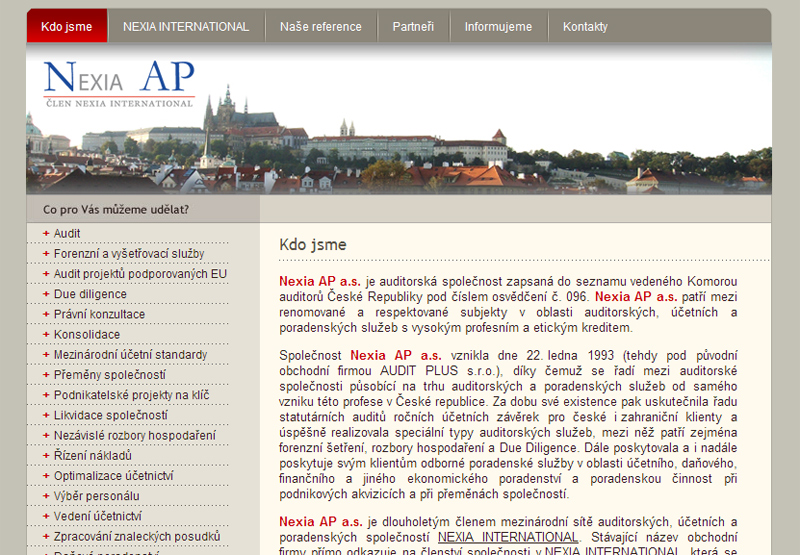The height and width of the screenshot is (555, 800).
Task: Select the Partneři menu item
Action: coord(413,27)
